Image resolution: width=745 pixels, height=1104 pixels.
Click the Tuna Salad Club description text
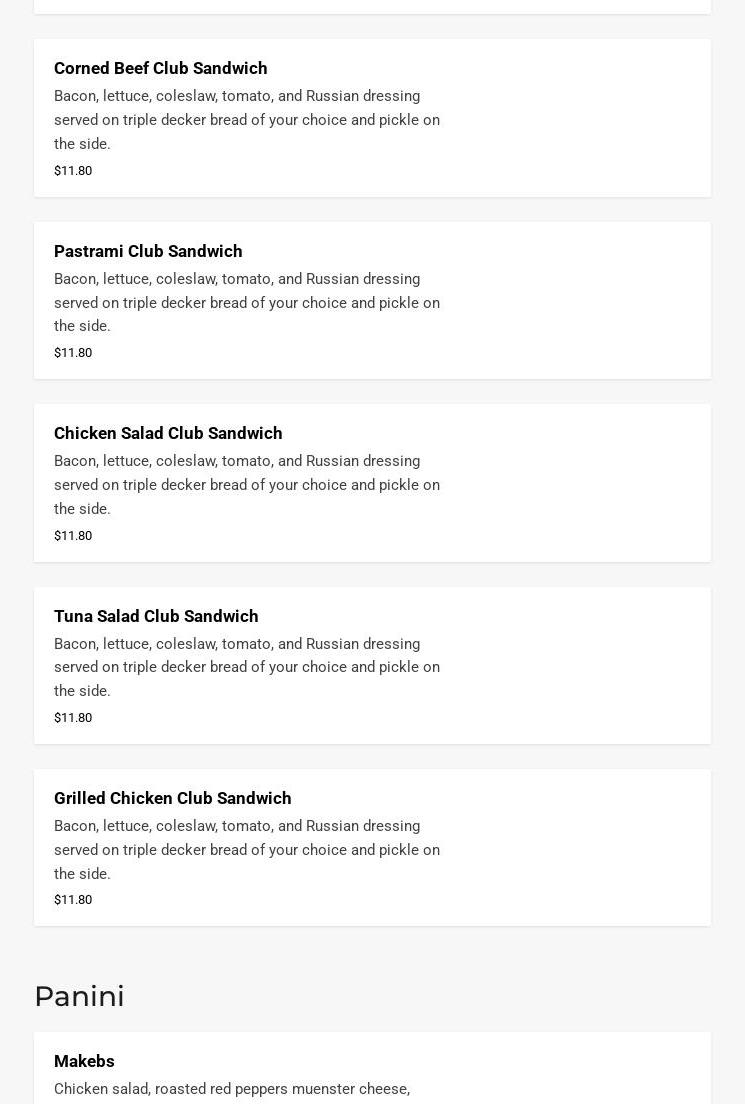tap(247, 667)
